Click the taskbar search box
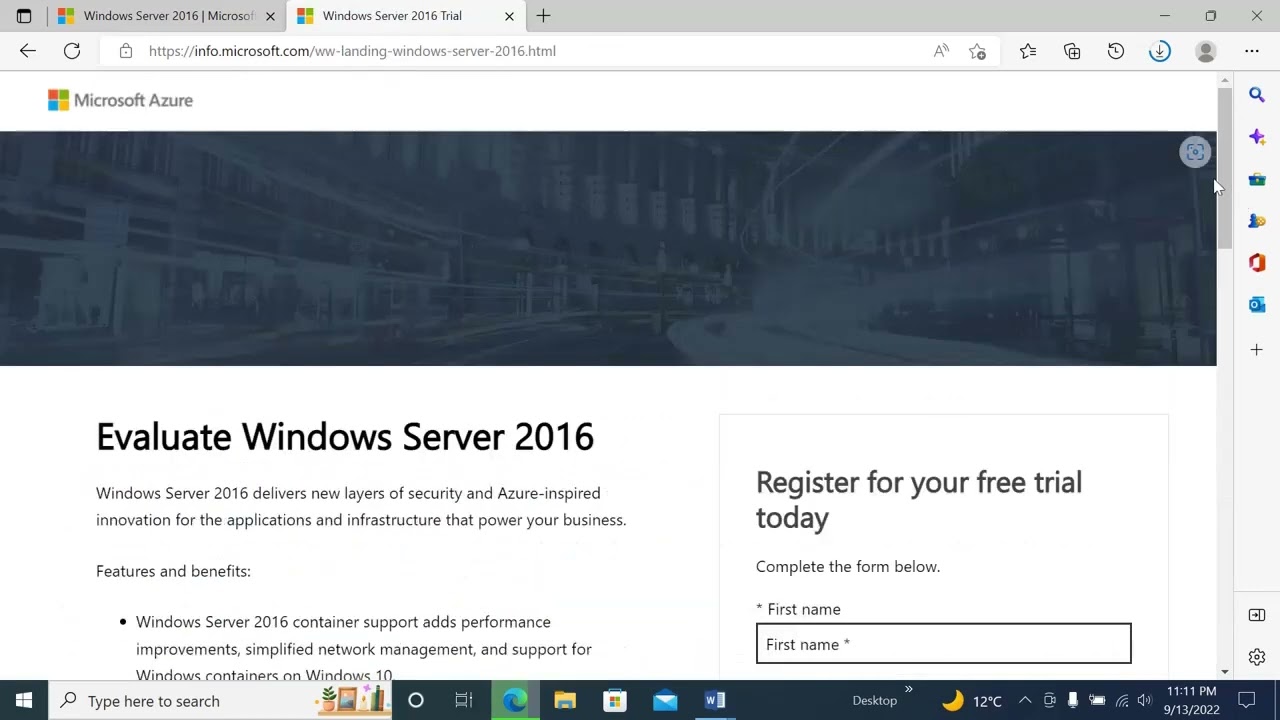This screenshot has width=1280, height=720. (x=220, y=700)
